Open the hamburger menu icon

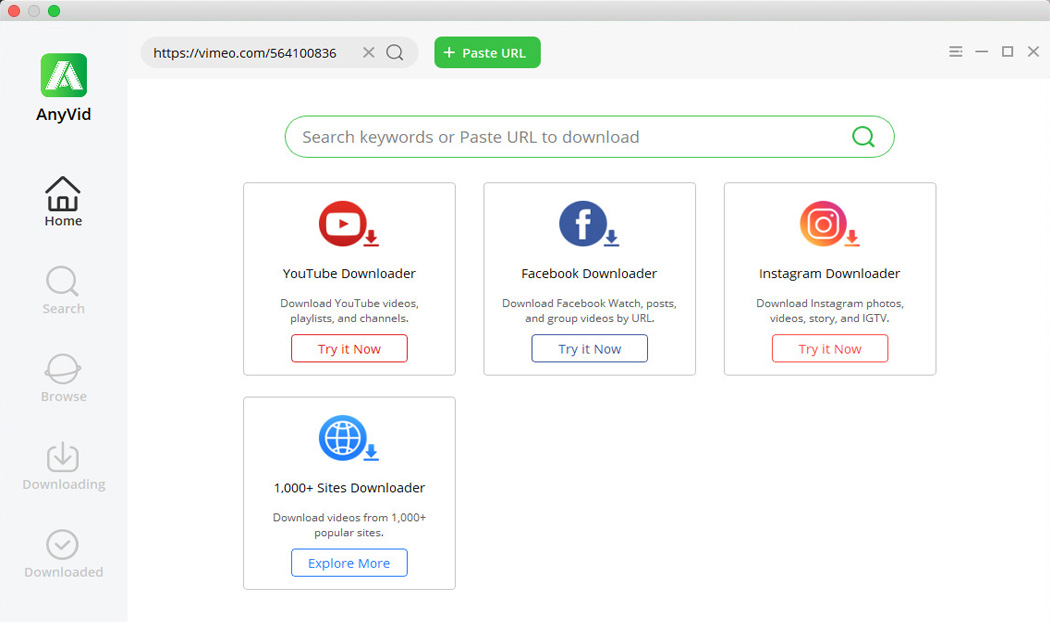tap(956, 52)
